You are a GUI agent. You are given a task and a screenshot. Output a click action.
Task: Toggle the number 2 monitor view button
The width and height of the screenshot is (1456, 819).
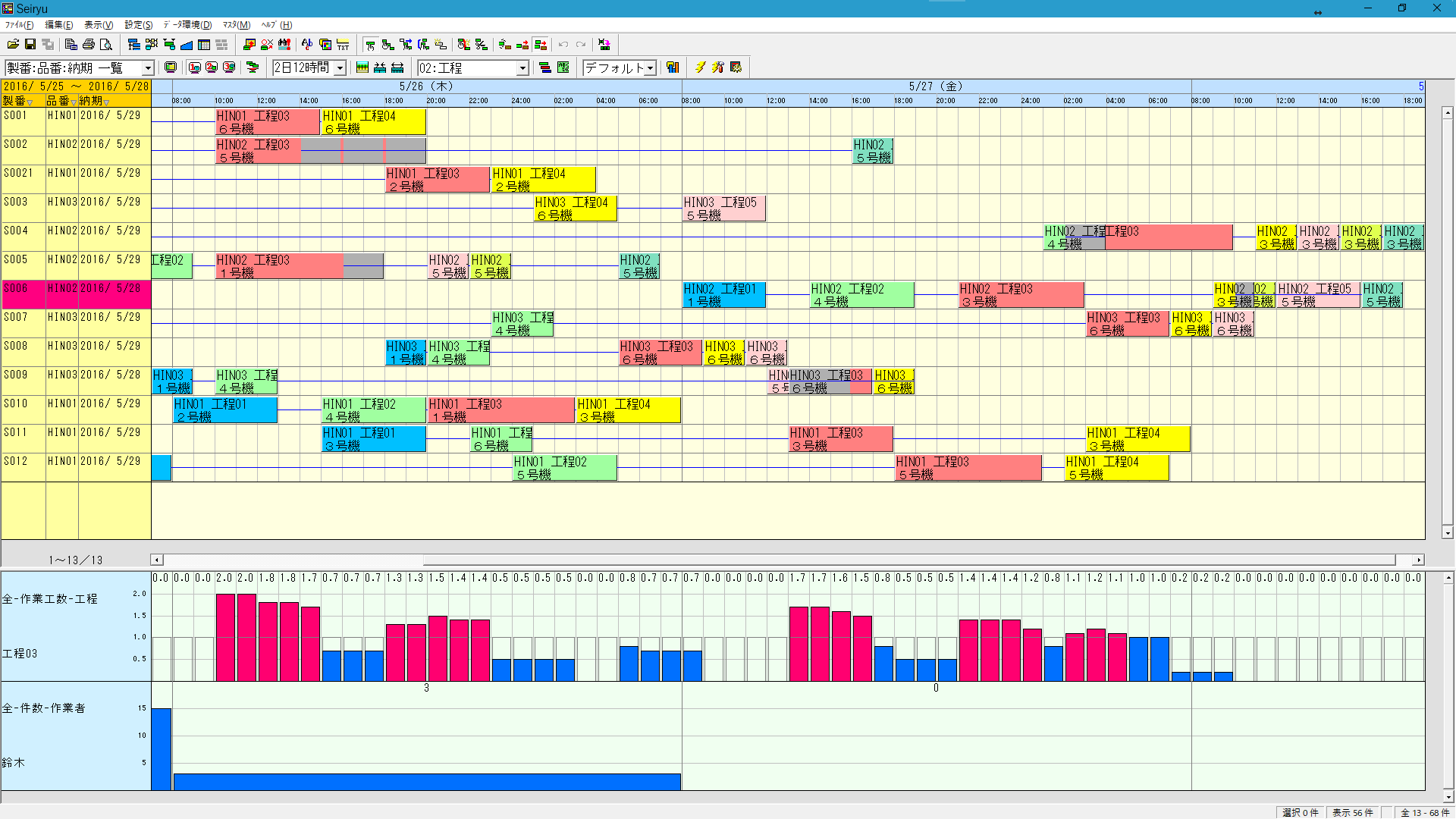[x=212, y=67]
